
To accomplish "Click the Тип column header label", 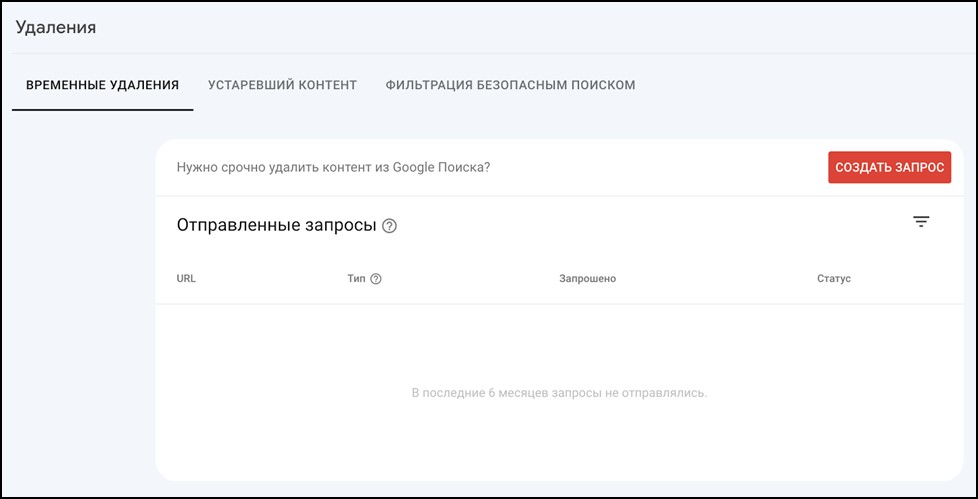I will point(356,279).
